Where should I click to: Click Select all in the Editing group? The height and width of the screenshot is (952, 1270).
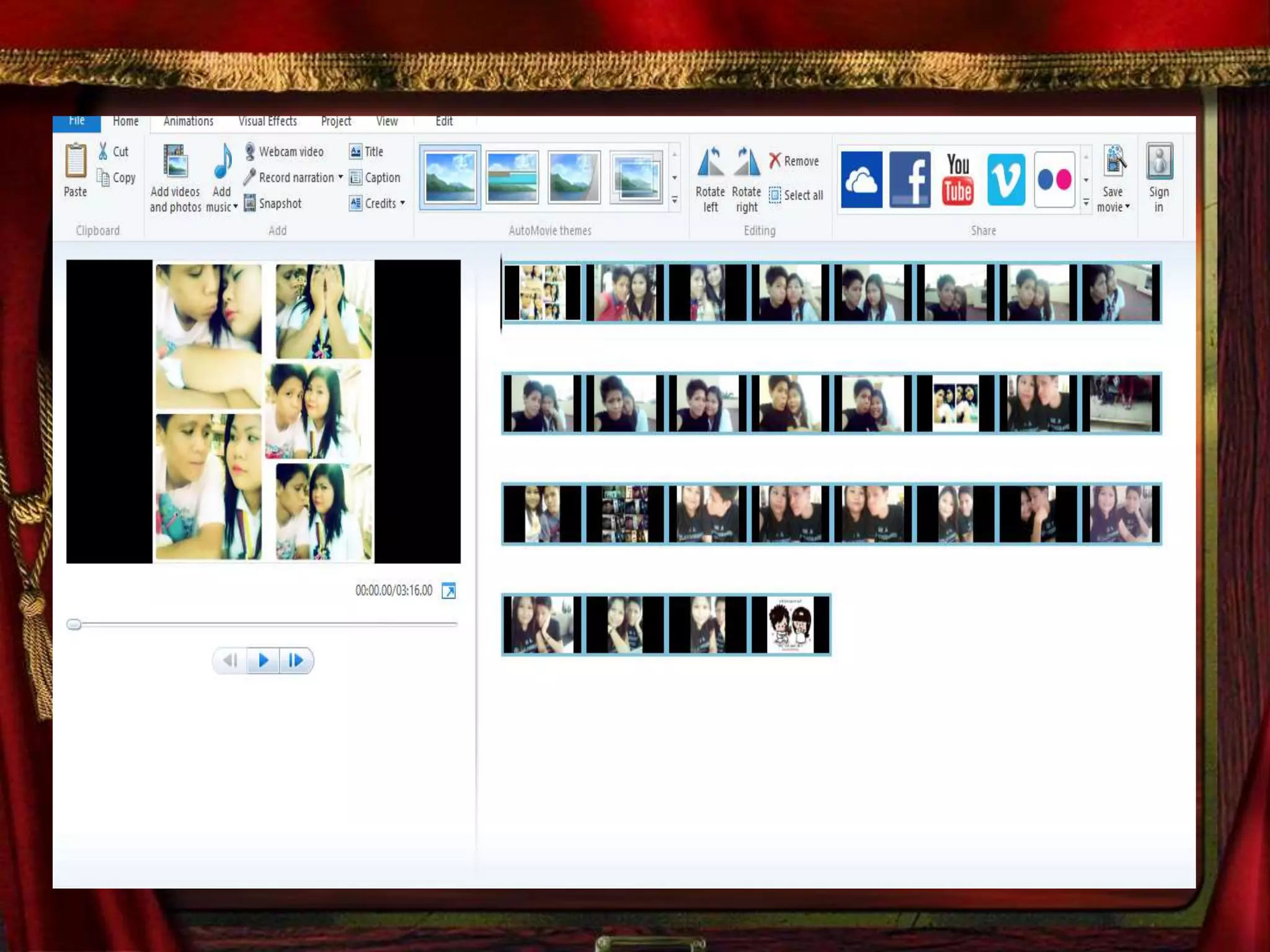pyautogui.click(x=796, y=195)
